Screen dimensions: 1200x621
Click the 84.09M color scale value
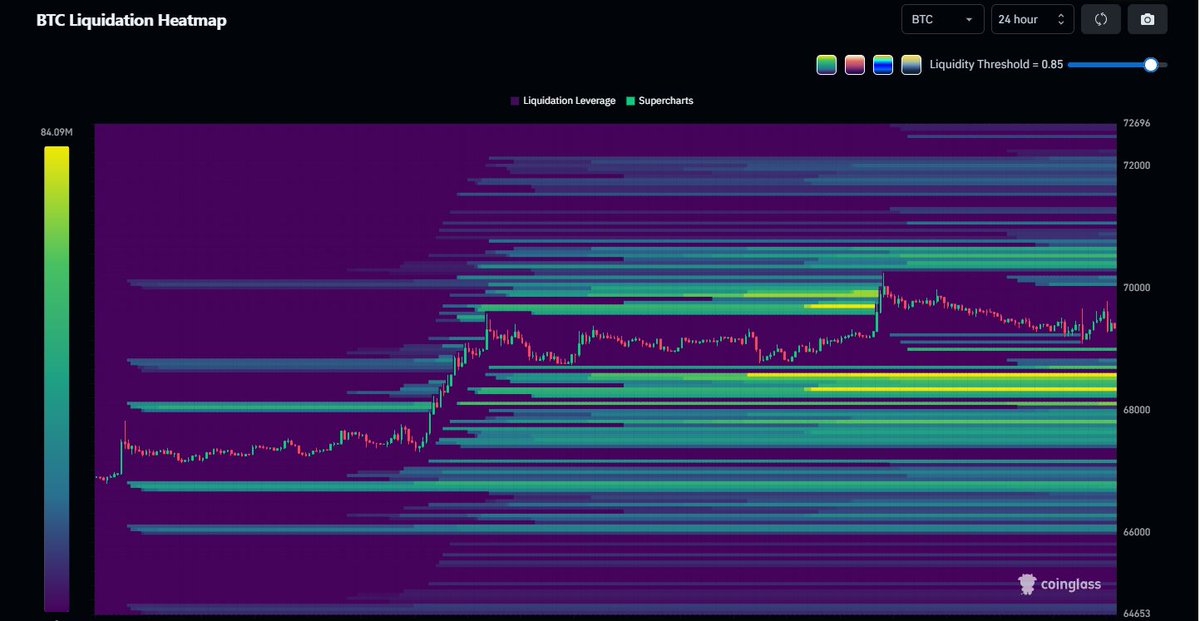click(56, 132)
